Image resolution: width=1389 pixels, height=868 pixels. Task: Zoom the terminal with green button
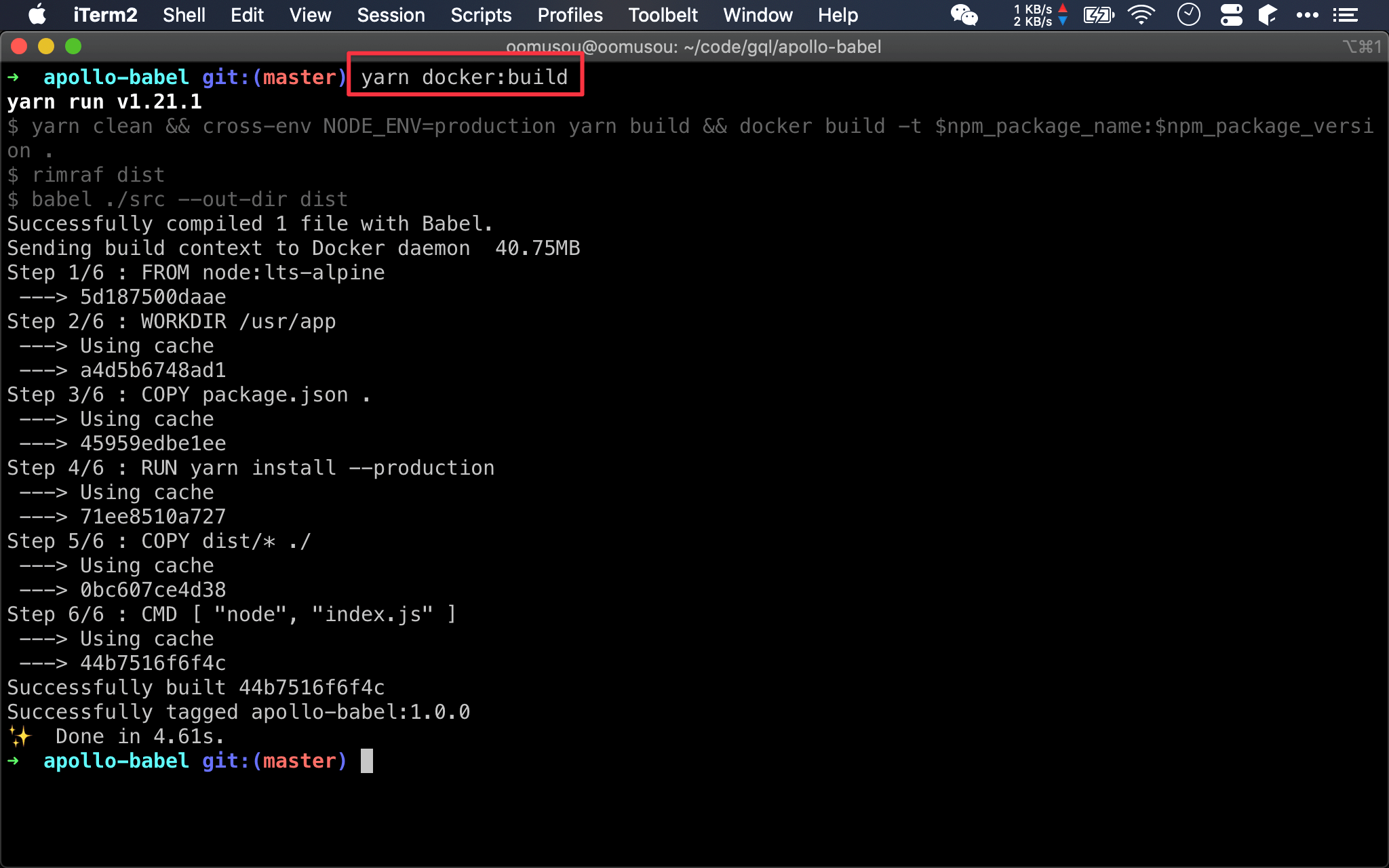[x=73, y=46]
